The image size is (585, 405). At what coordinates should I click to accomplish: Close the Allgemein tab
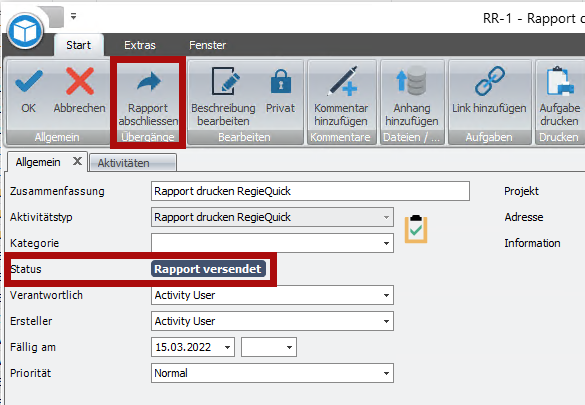(77, 161)
